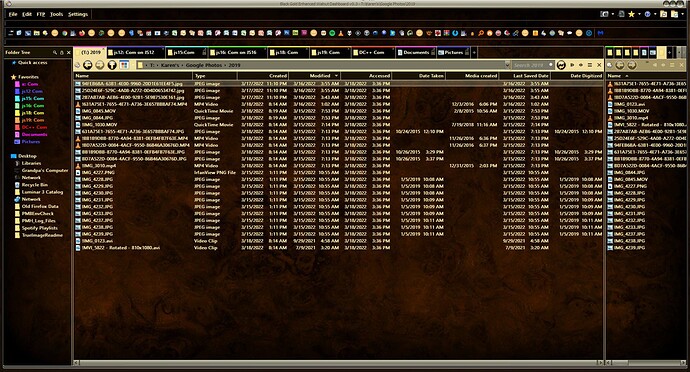Viewport: 690px width, 372px height.
Task: Sort by the Created column header
Action: [x=263, y=76]
